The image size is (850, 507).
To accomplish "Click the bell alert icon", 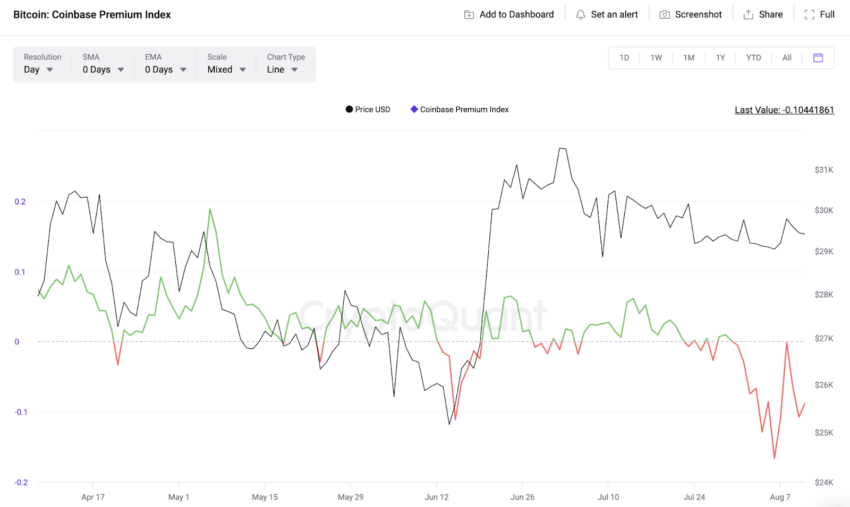I will (x=581, y=15).
